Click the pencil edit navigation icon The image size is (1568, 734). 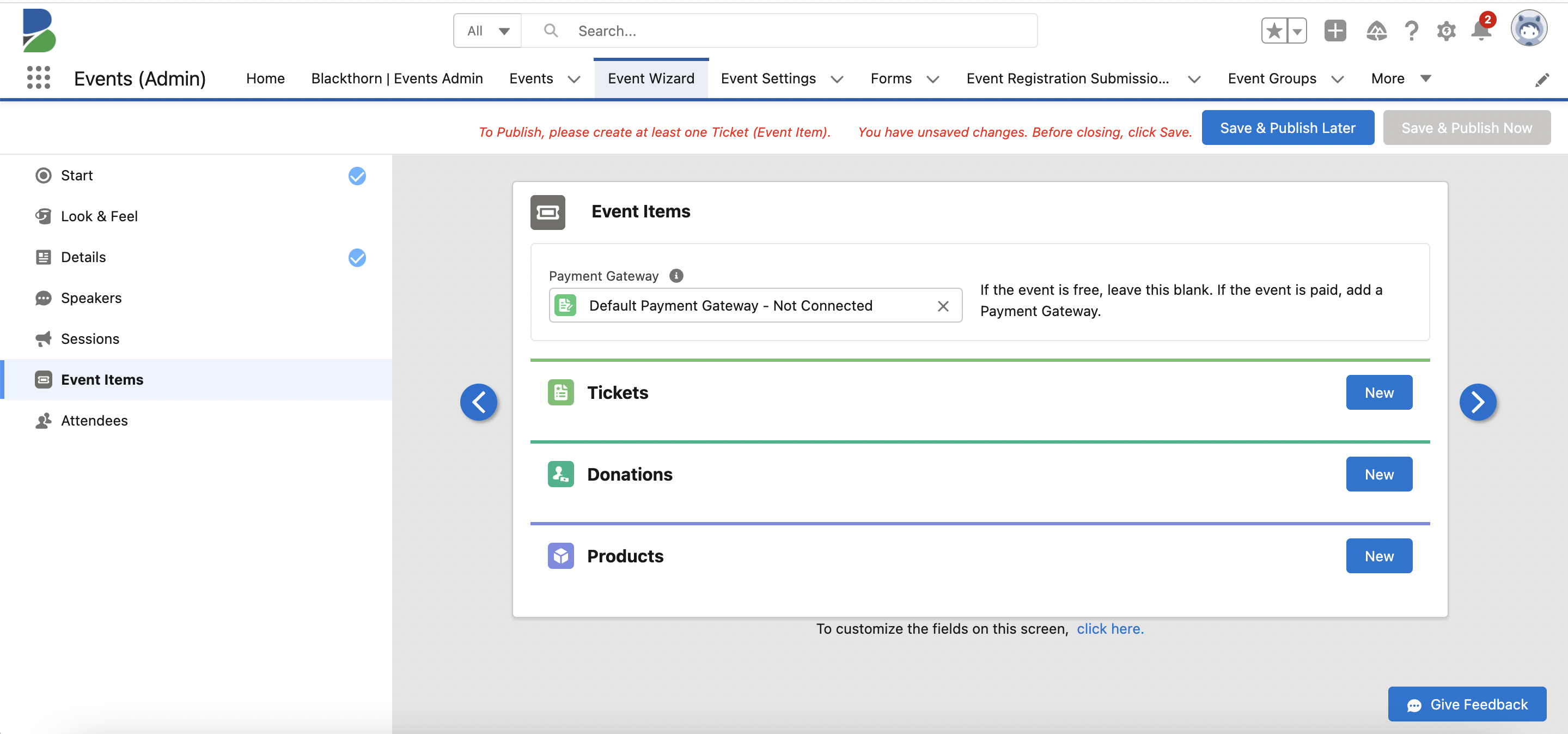tap(1542, 80)
